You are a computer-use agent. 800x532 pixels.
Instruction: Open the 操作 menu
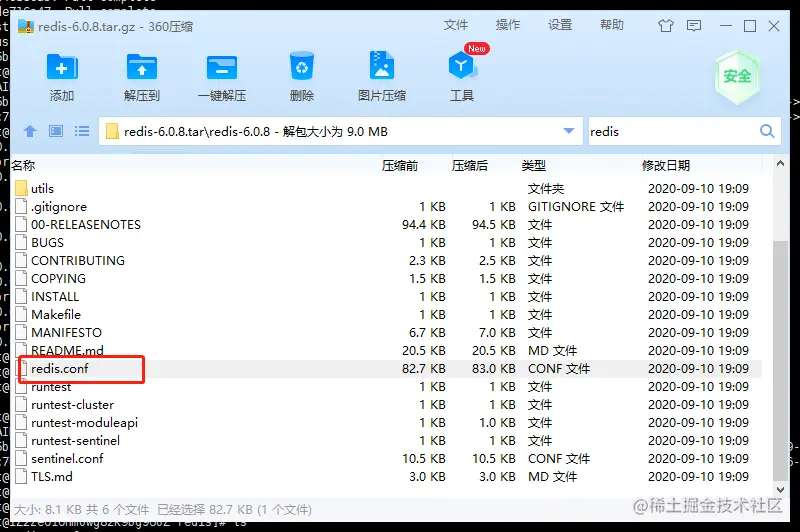click(508, 25)
